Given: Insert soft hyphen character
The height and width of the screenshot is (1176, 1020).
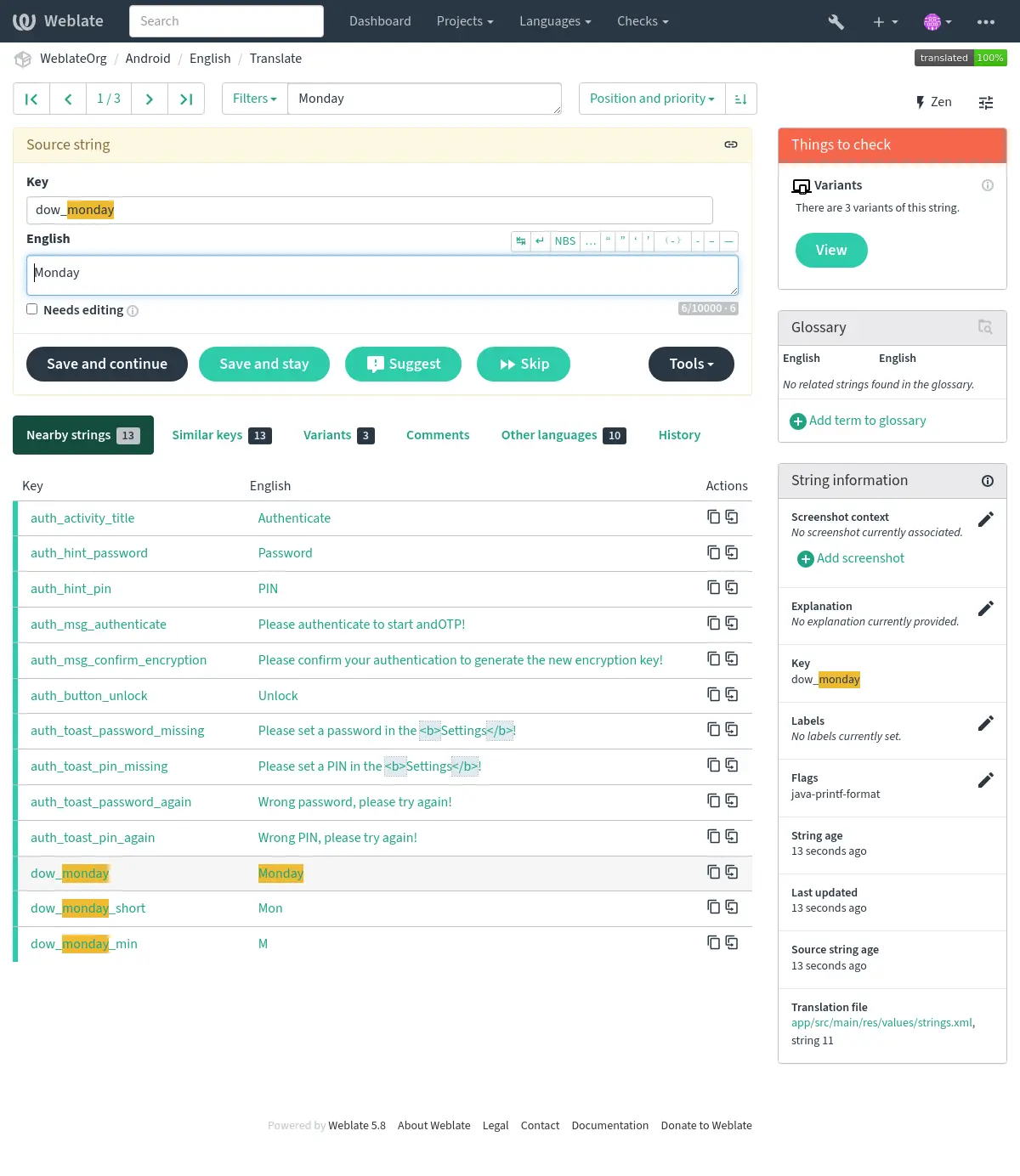Looking at the screenshot, I should [x=673, y=241].
